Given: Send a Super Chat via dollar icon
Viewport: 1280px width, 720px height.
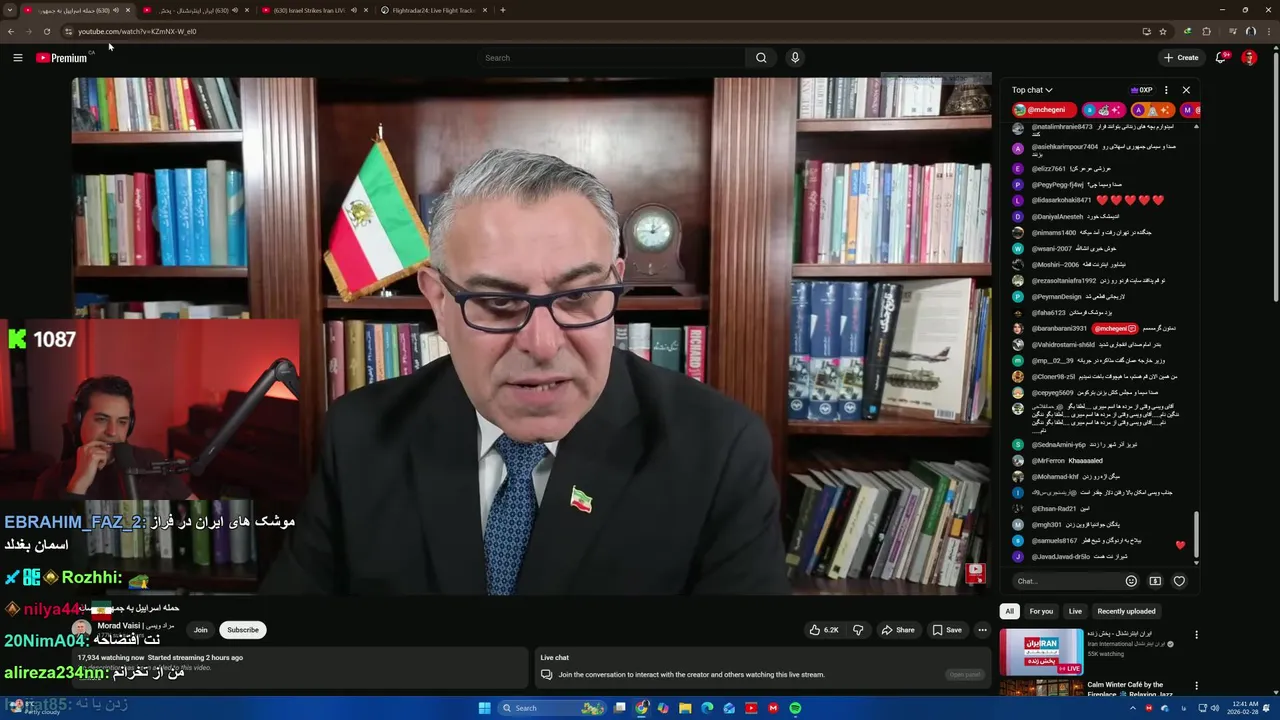Looking at the screenshot, I should pos(1155,581).
